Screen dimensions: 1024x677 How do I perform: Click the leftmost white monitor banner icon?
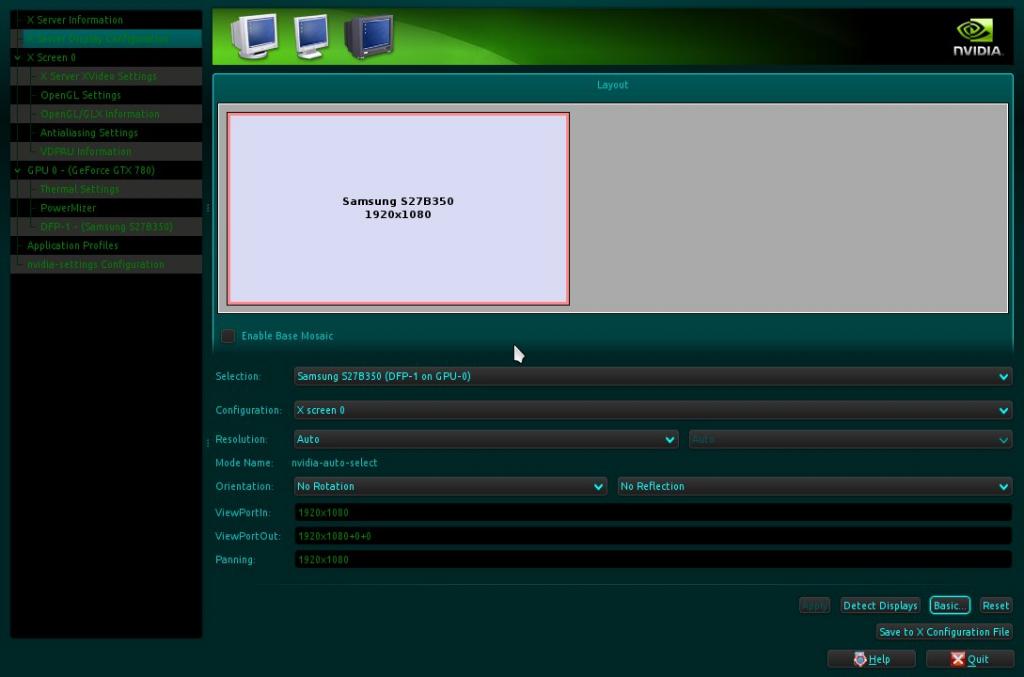pyautogui.click(x=253, y=36)
